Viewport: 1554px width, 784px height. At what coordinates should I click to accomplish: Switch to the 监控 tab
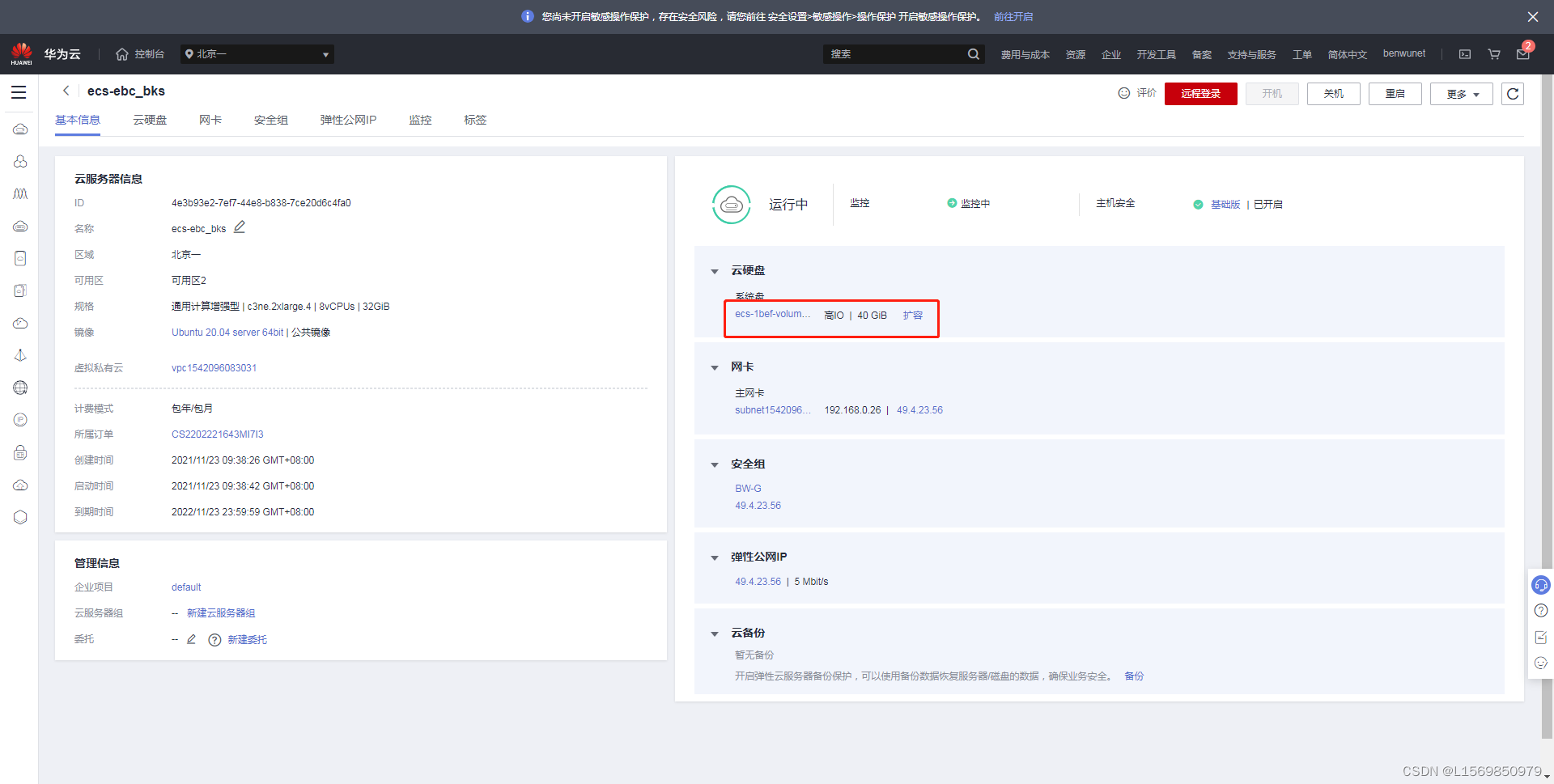point(420,120)
